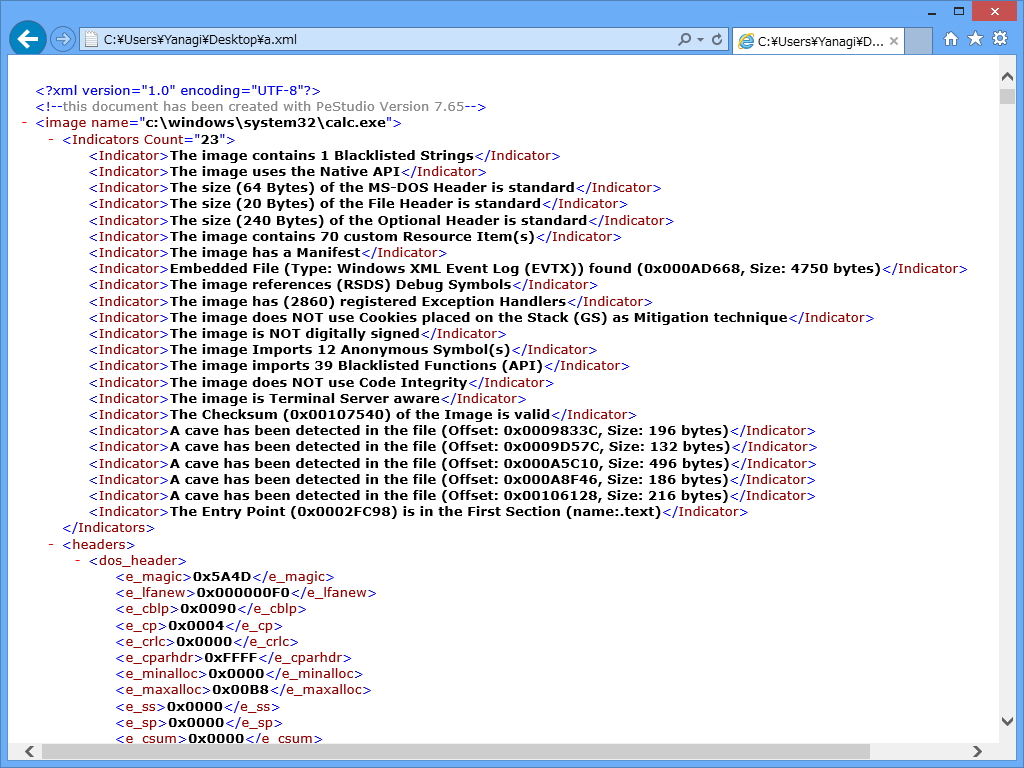The image size is (1024, 768).
Task: Click cave indicator with offset 0x0009833C
Action: 449,430
